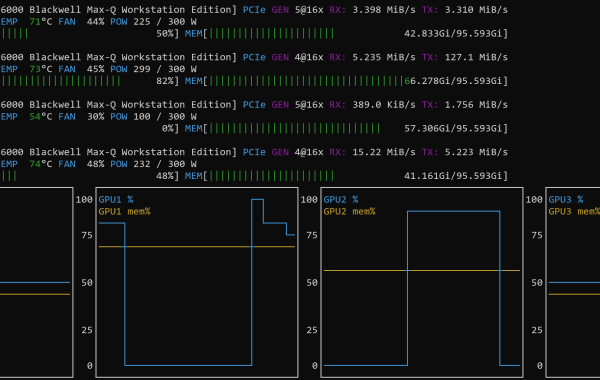Select the 42.833Gi/95.593Gi memory text
The width and height of the screenshot is (600, 380).
(x=453, y=34)
